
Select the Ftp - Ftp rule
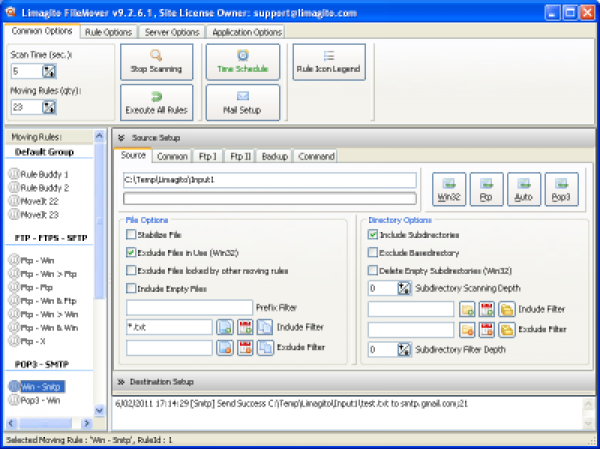pos(31,287)
